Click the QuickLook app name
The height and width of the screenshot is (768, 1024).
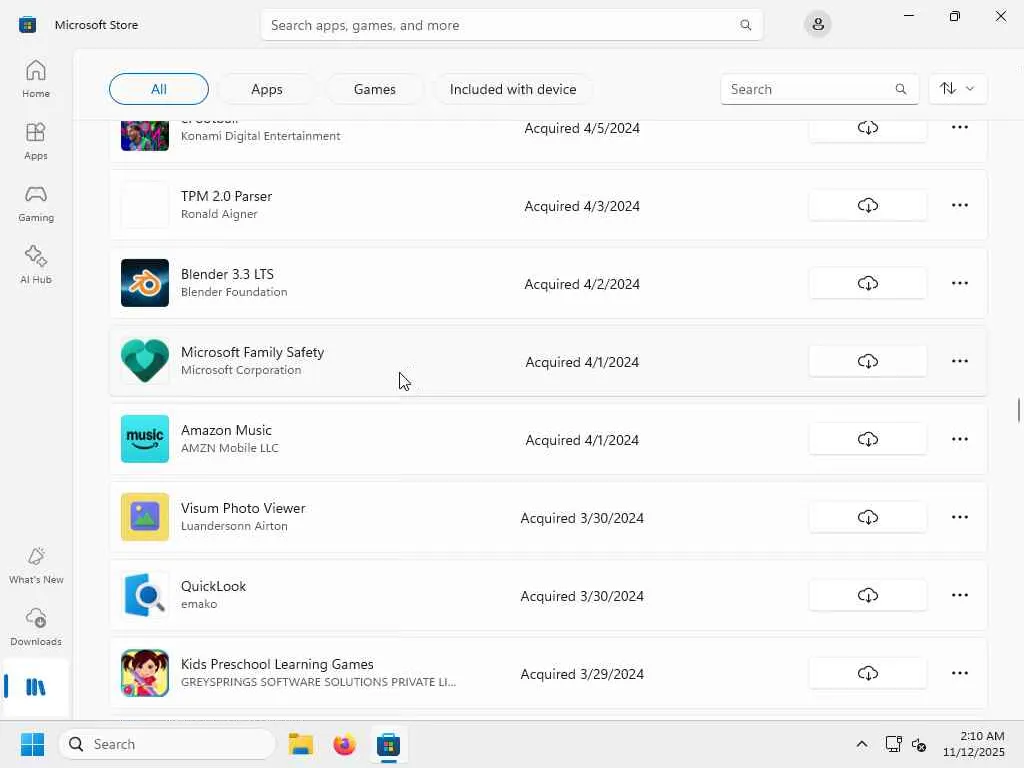click(x=214, y=586)
